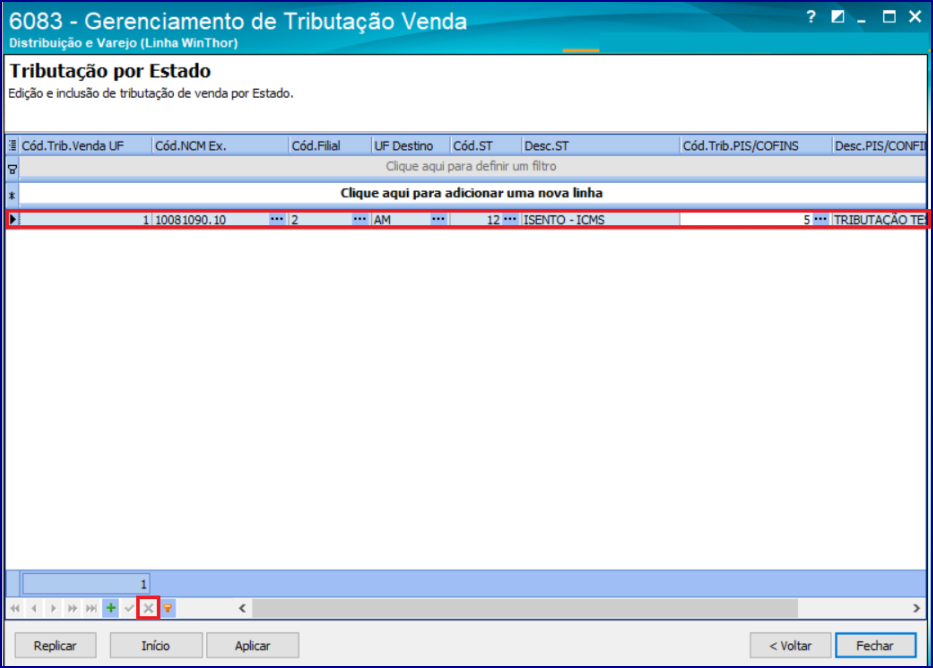The height and width of the screenshot is (668, 933).
Task: Open lookup ellipsis for Cód.Trib.PIS/COFINS cell
Action: [x=821, y=219]
